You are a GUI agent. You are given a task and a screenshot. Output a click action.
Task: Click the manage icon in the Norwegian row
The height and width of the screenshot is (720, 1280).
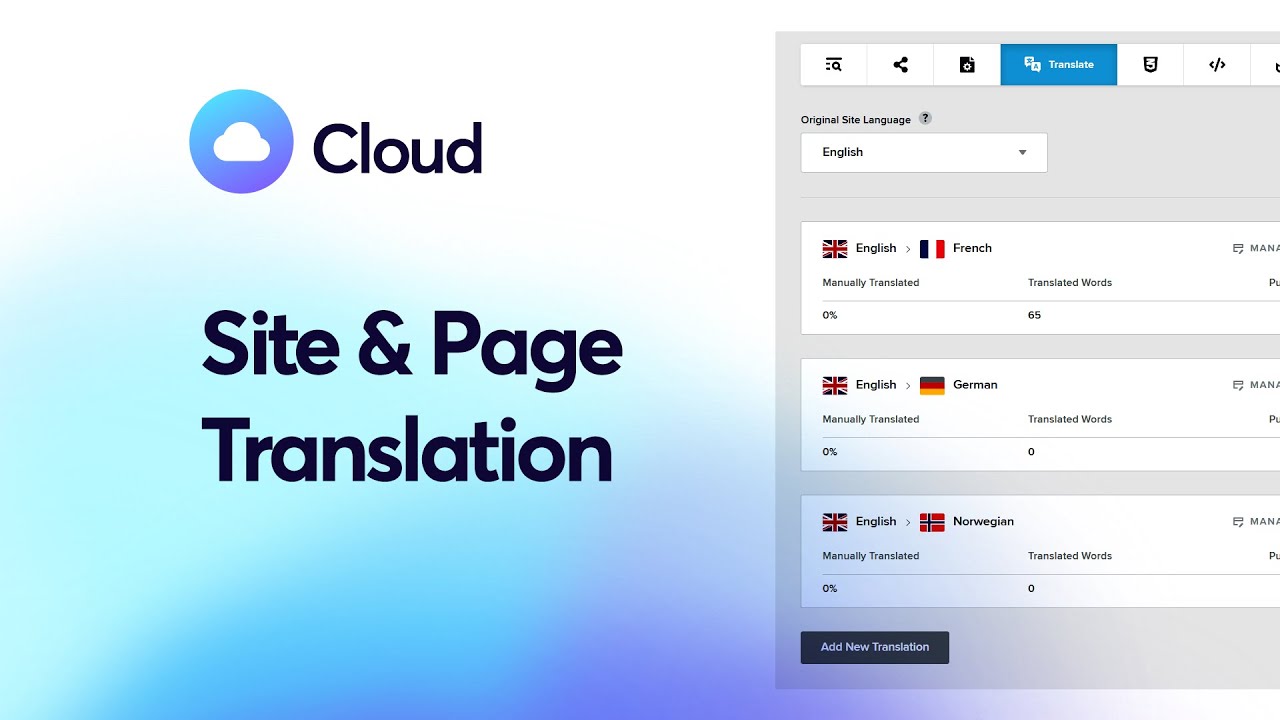tap(1238, 522)
